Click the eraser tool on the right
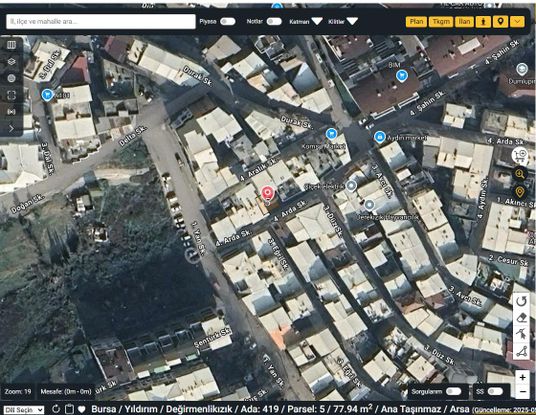Image resolution: width=536 pixels, height=415 pixels. [521, 318]
